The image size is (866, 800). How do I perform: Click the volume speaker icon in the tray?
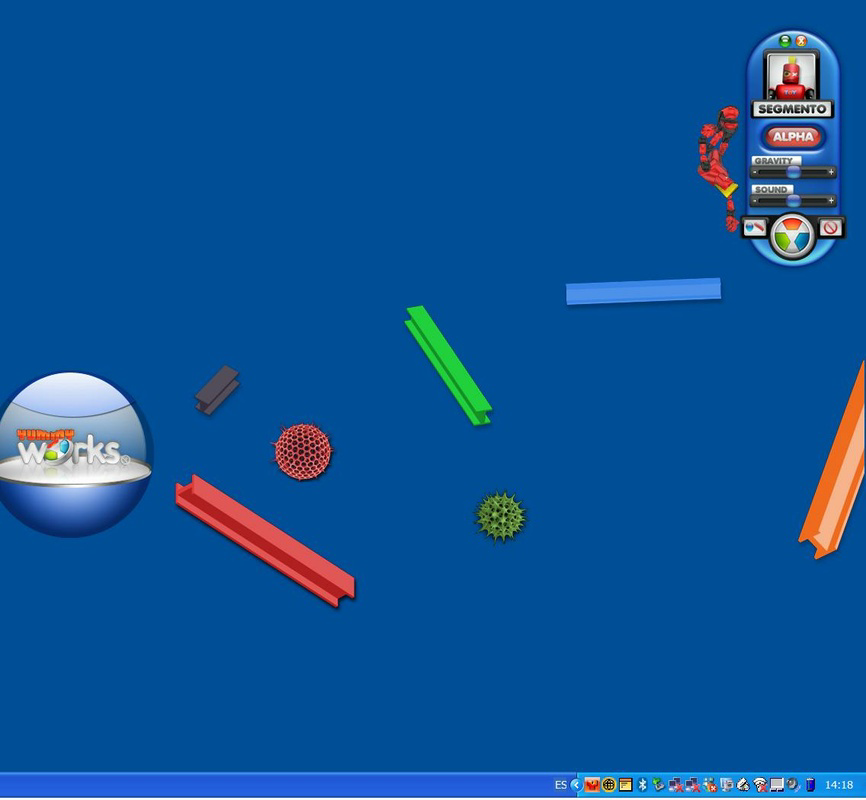(x=792, y=784)
